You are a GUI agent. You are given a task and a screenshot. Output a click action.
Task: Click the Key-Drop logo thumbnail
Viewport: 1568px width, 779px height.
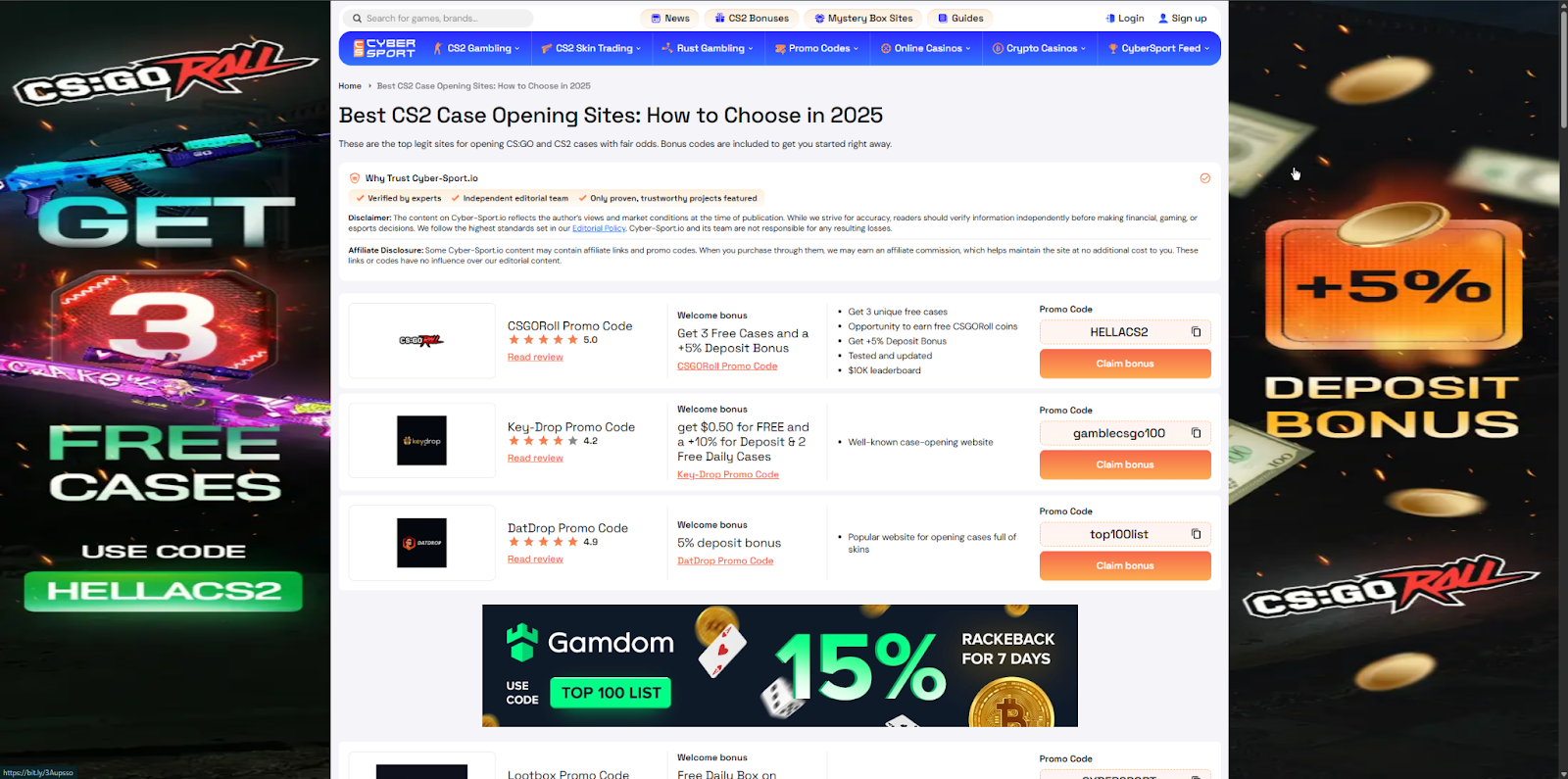421,441
